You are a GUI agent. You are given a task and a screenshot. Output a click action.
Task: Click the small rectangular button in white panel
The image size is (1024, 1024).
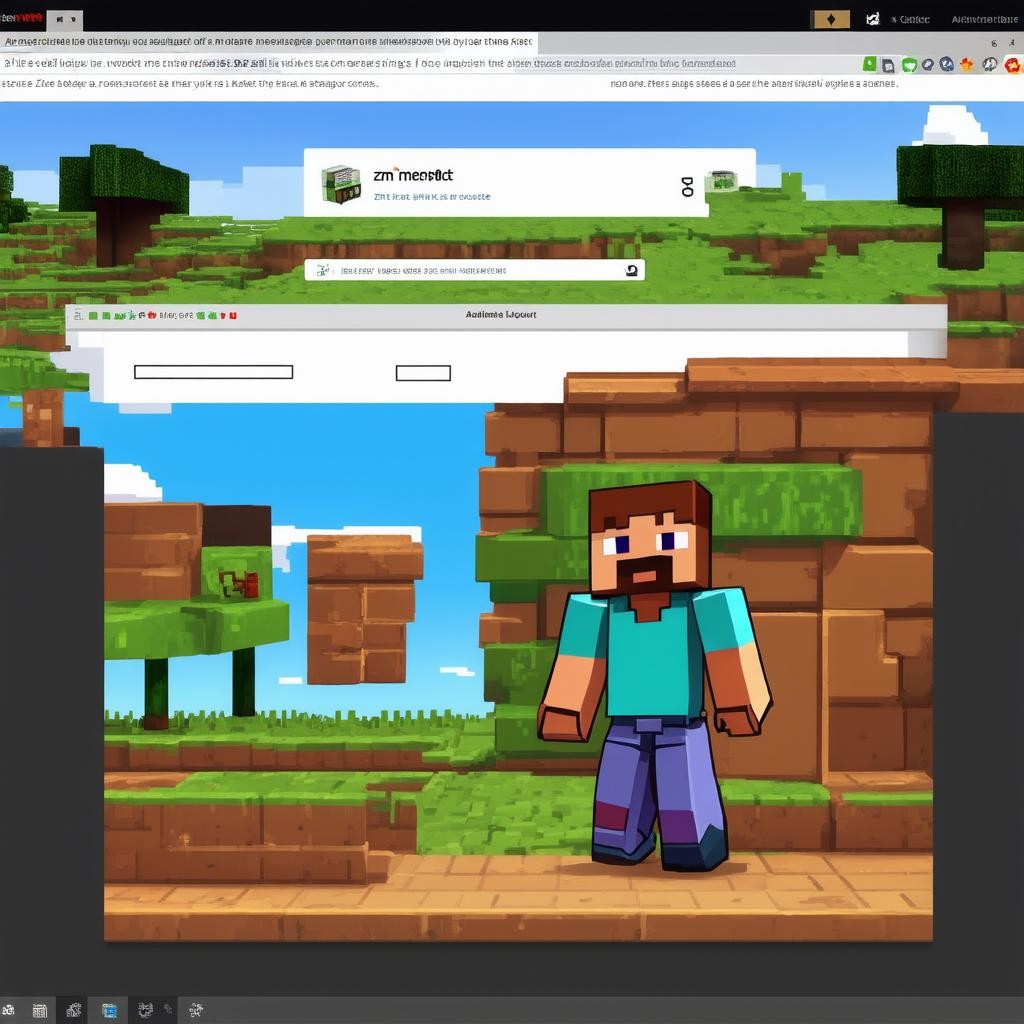(x=423, y=373)
